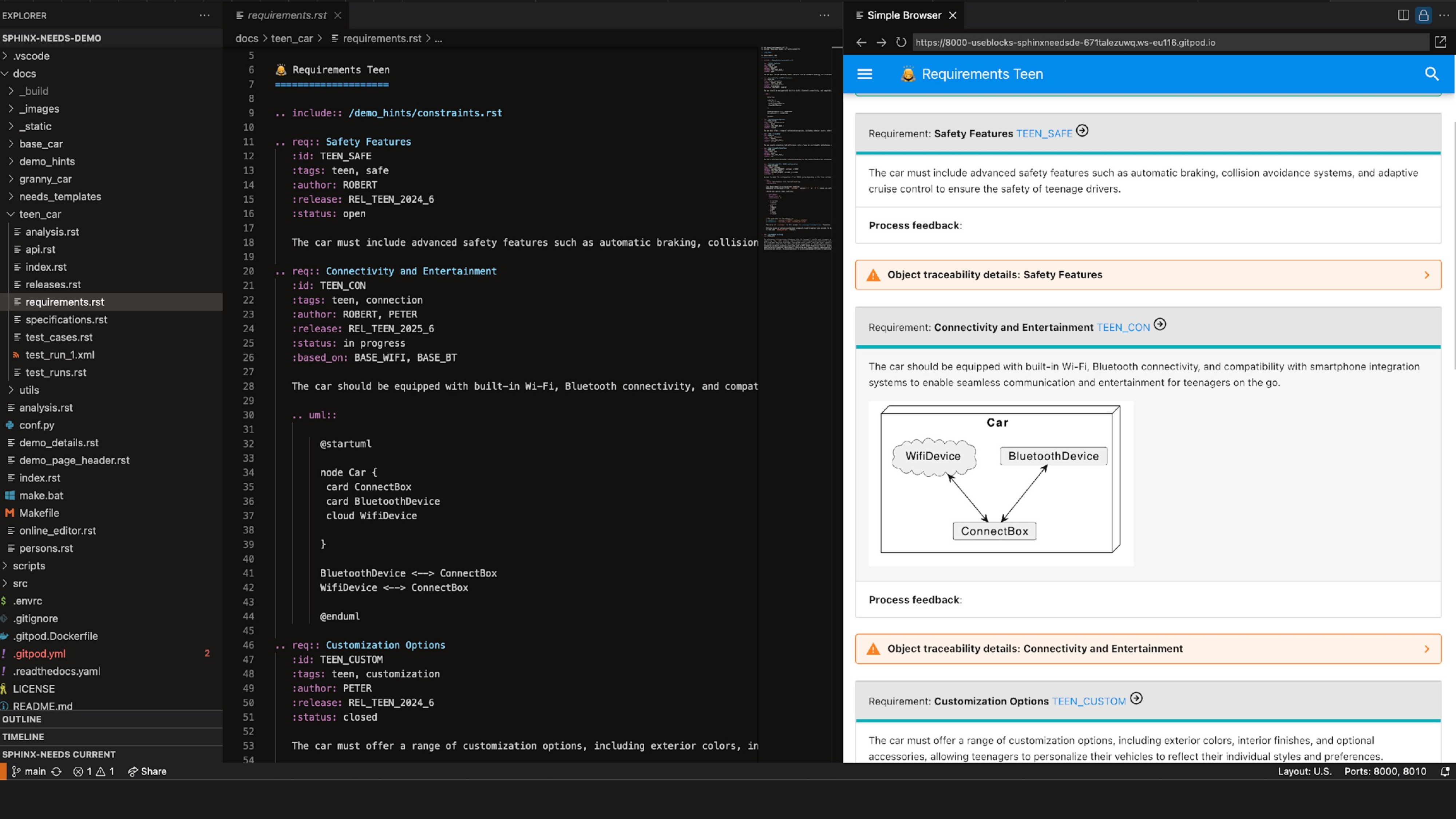
Task: Click the split editor layout icon
Action: click(1403, 15)
